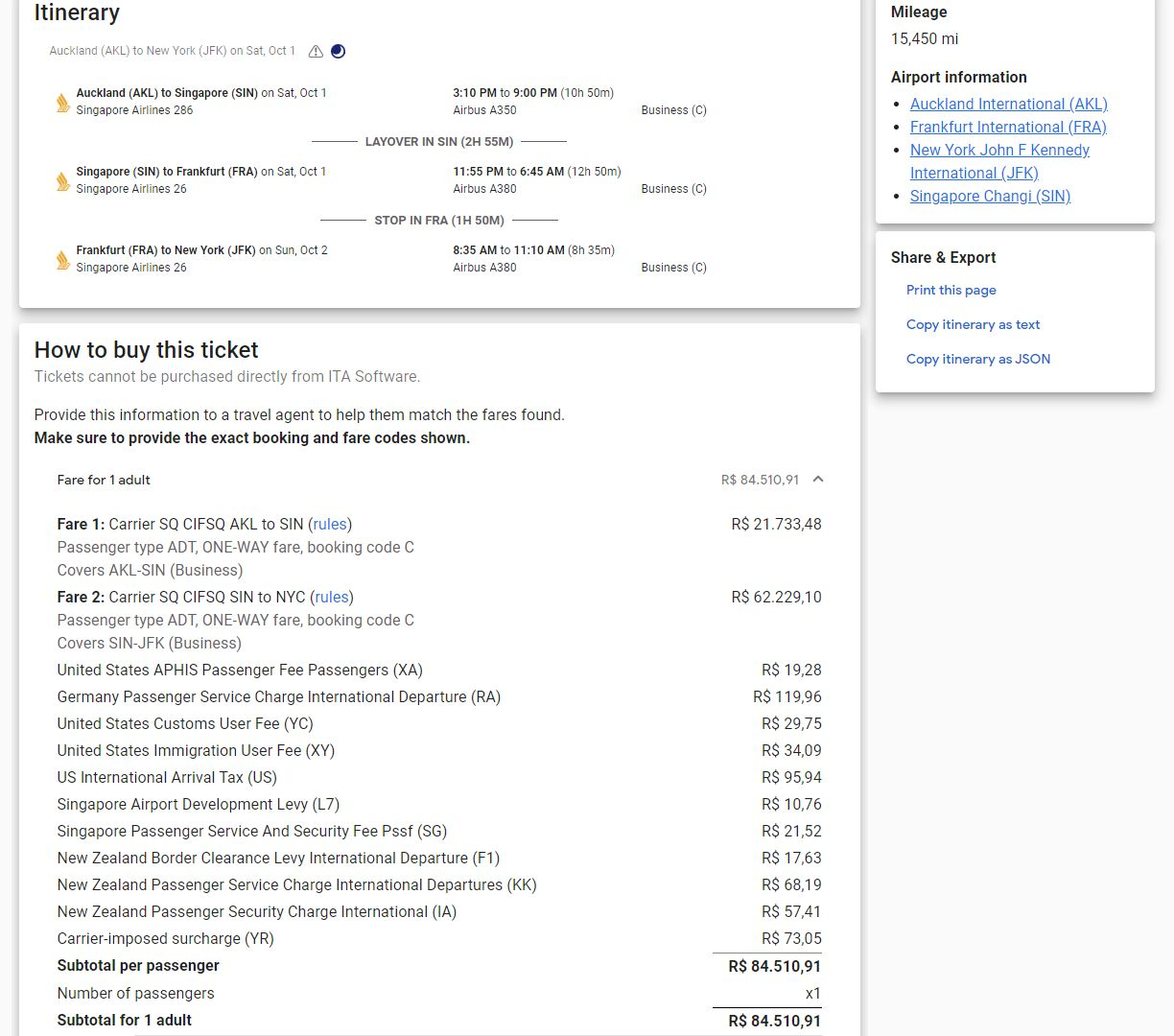
Task: Click the R$ 84.510,91 total in fare header
Action: (x=760, y=480)
